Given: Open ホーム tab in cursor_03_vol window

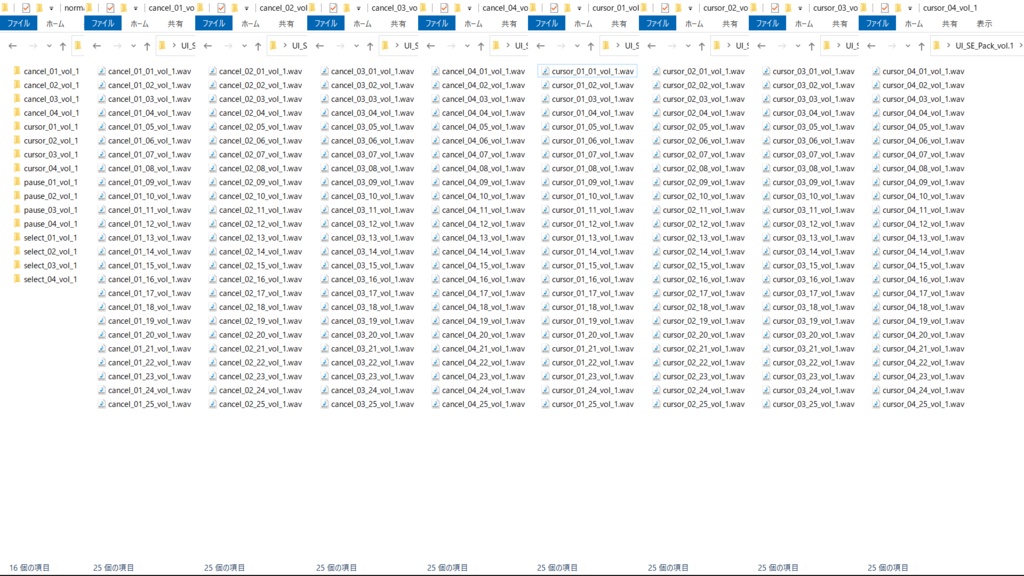Looking at the screenshot, I should [x=804, y=24].
